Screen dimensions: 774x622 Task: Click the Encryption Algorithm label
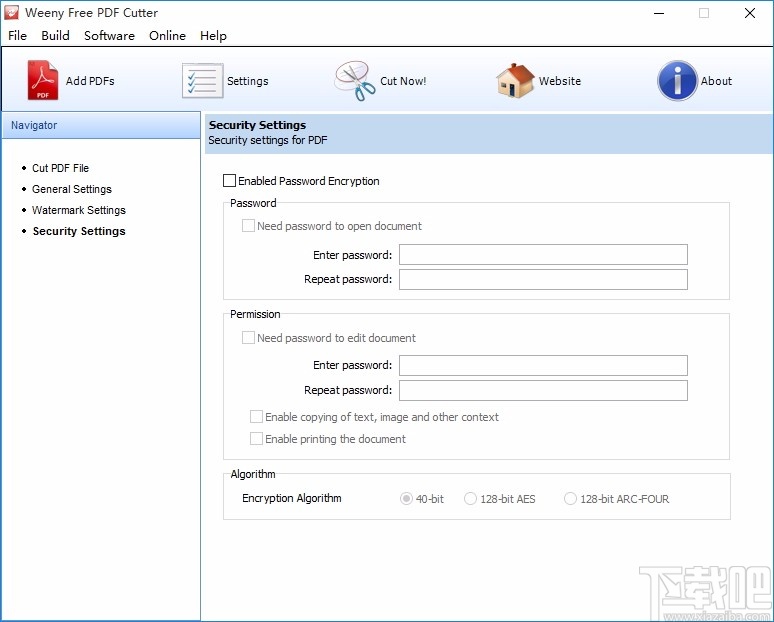[x=291, y=498]
